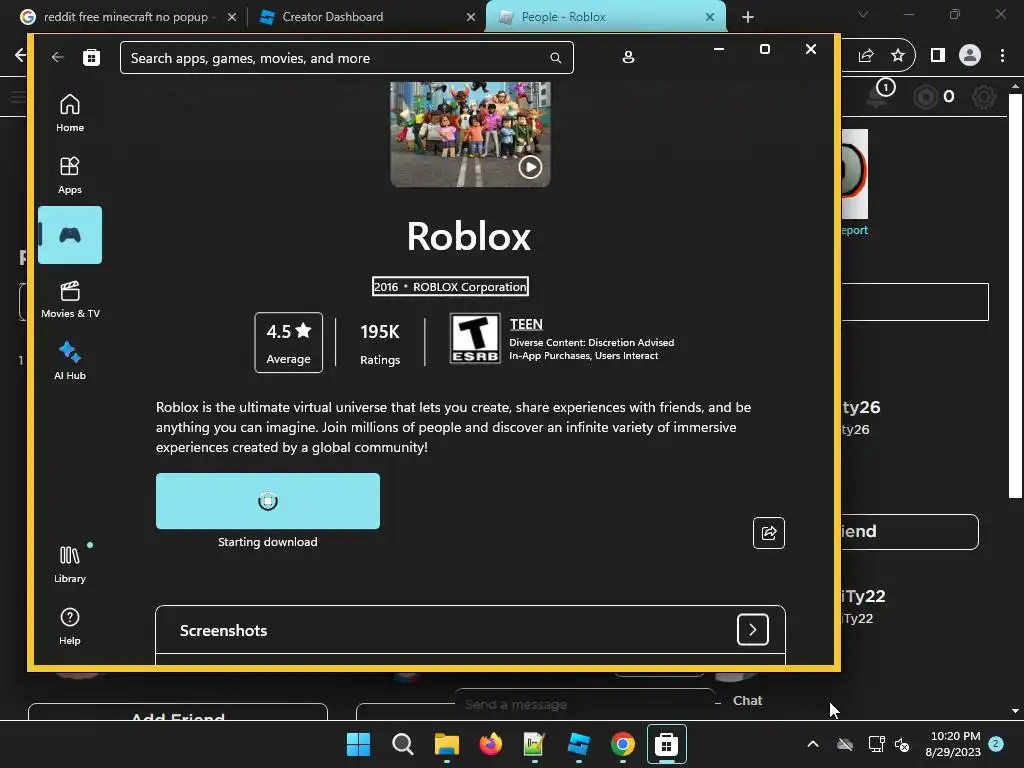This screenshot has height=768, width=1024.
Task: Click the Add Friend button on Roblox page
Action: point(178,712)
